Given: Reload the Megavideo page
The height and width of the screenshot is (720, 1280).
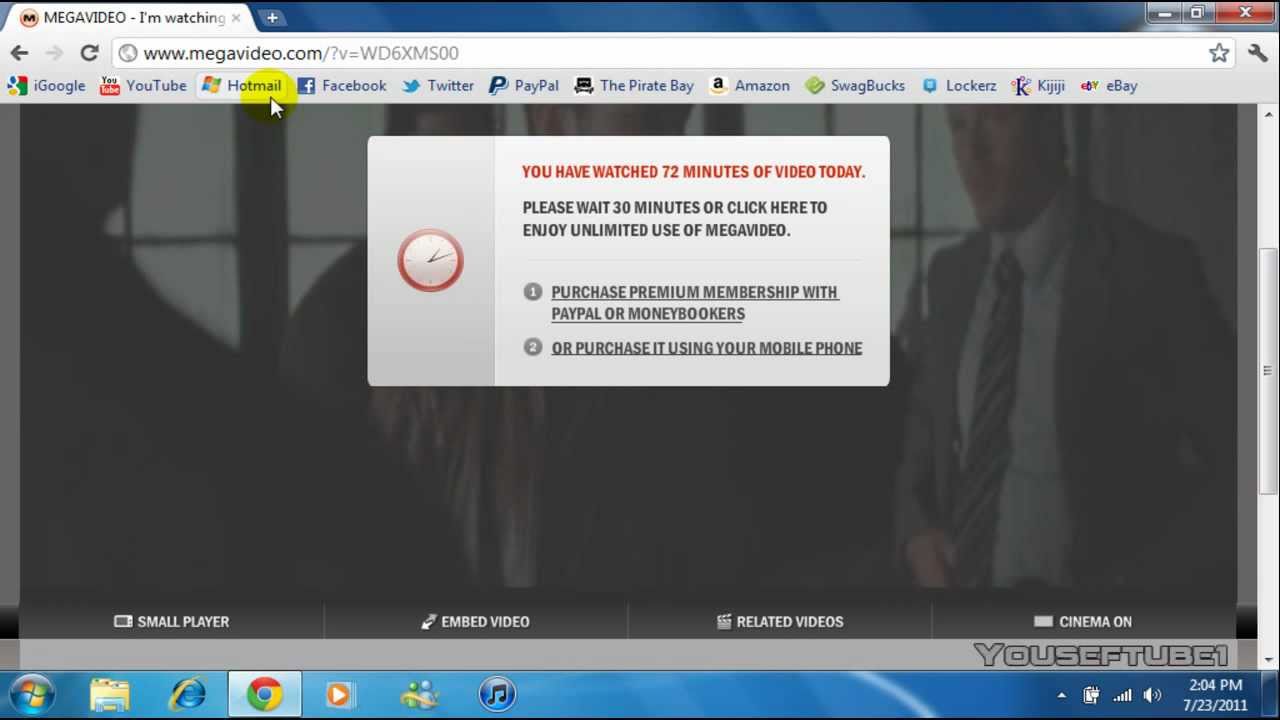Looking at the screenshot, I should 89,53.
